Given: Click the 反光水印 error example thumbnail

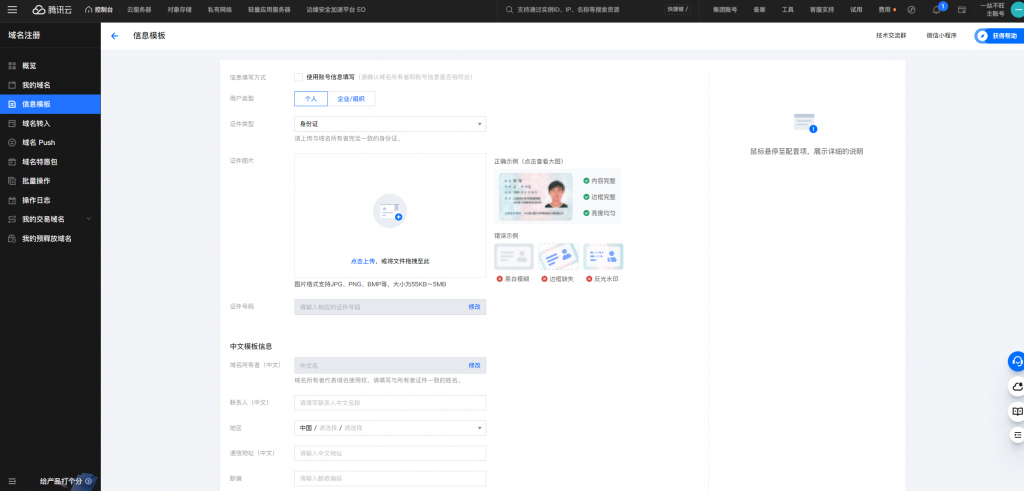Looking at the screenshot, I should [603, 257].
